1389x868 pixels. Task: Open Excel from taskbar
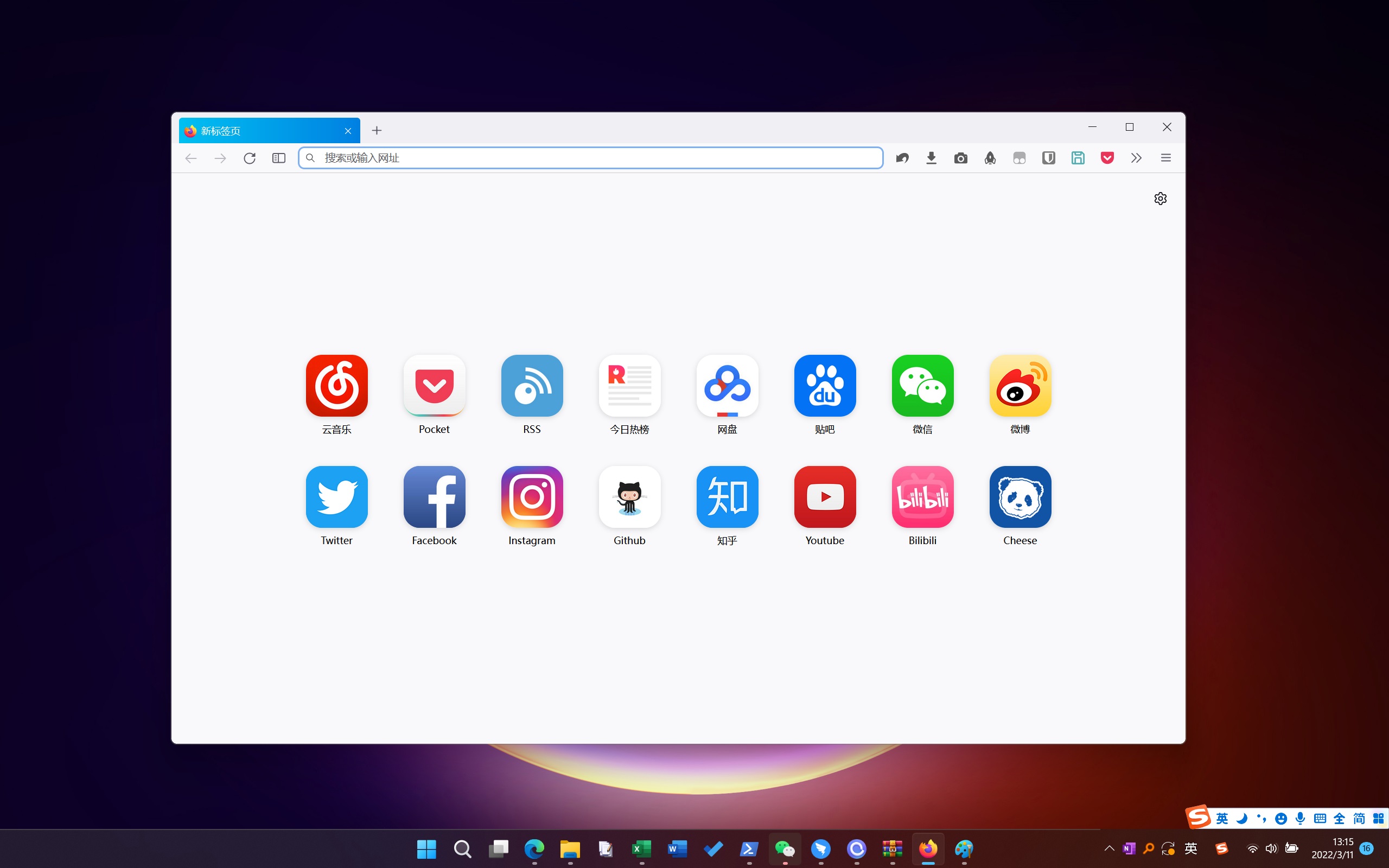(642, 848)
